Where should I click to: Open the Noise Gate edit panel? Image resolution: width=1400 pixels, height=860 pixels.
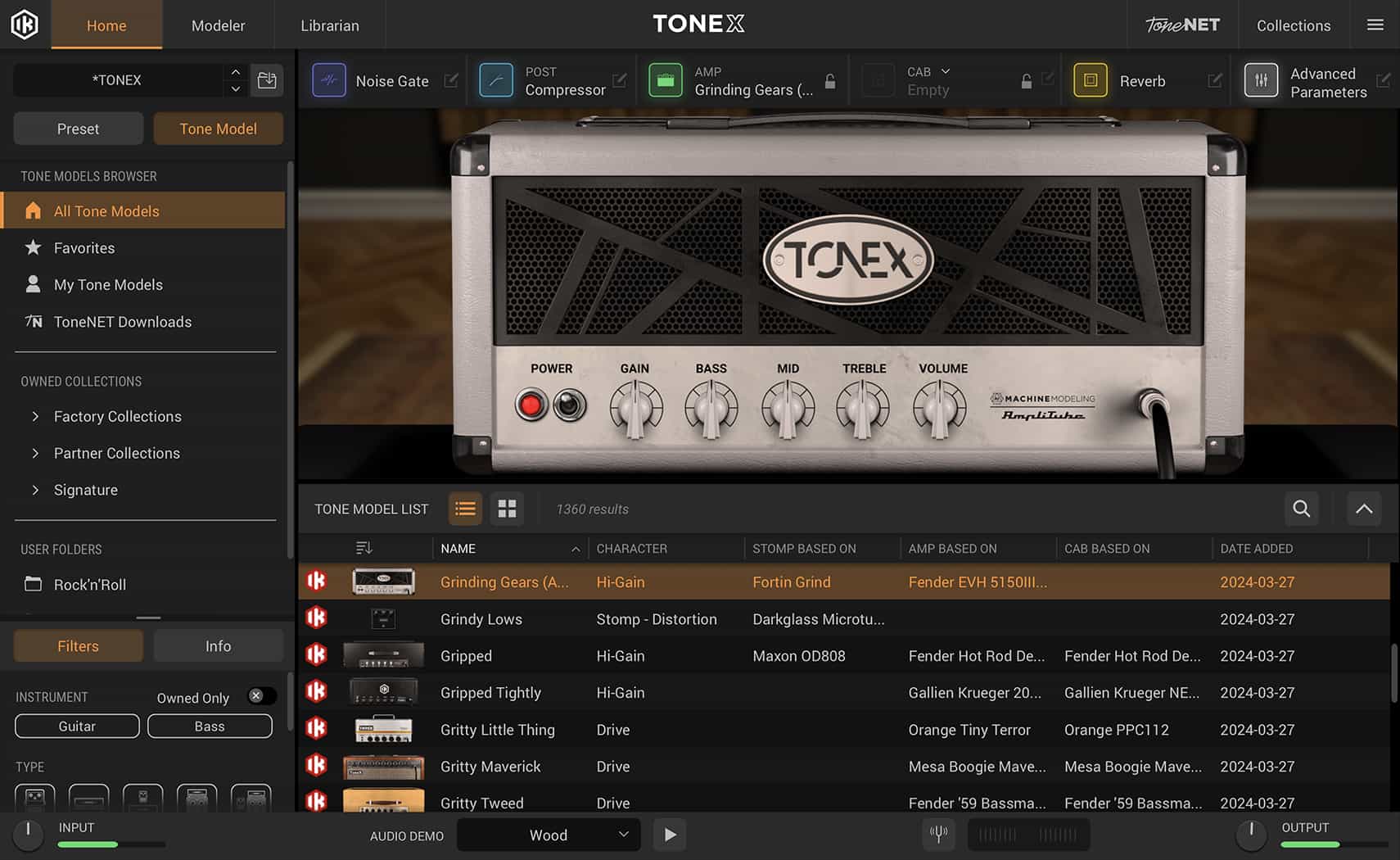[x=451, y=80]
